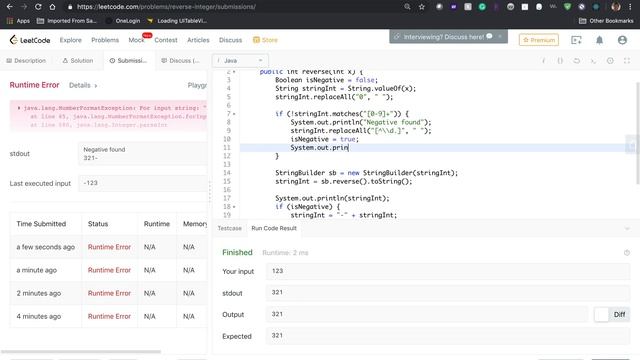Close the Interviewing? Discuss here banner

click(500, 37)
